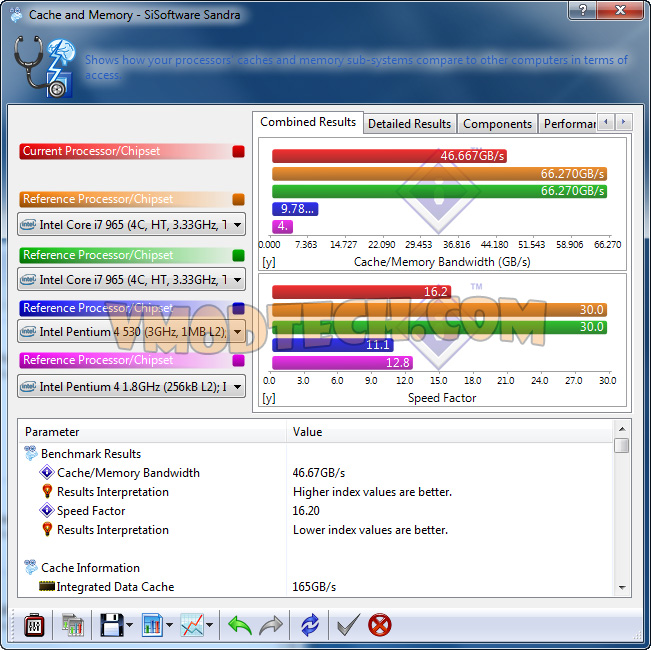Open the partially hidden Performance tab
The image size is (651, 650).
568,124
